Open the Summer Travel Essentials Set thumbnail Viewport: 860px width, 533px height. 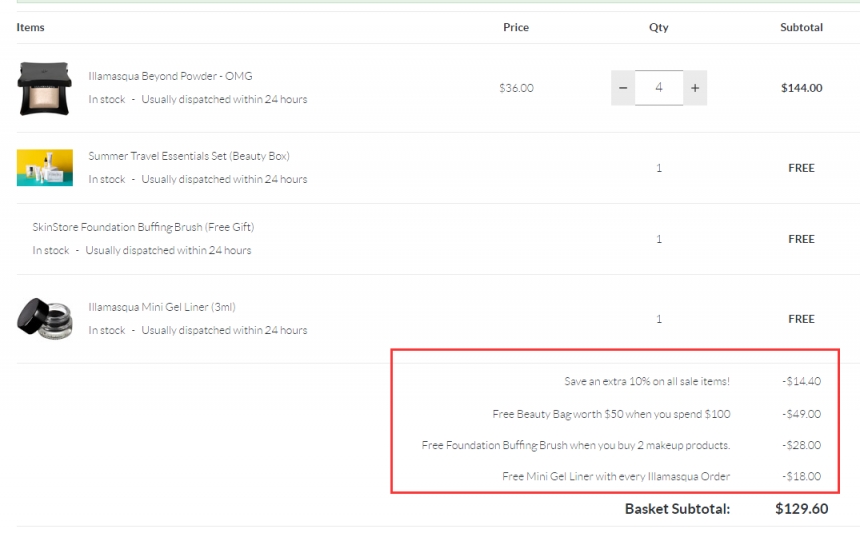coord(45,168)
